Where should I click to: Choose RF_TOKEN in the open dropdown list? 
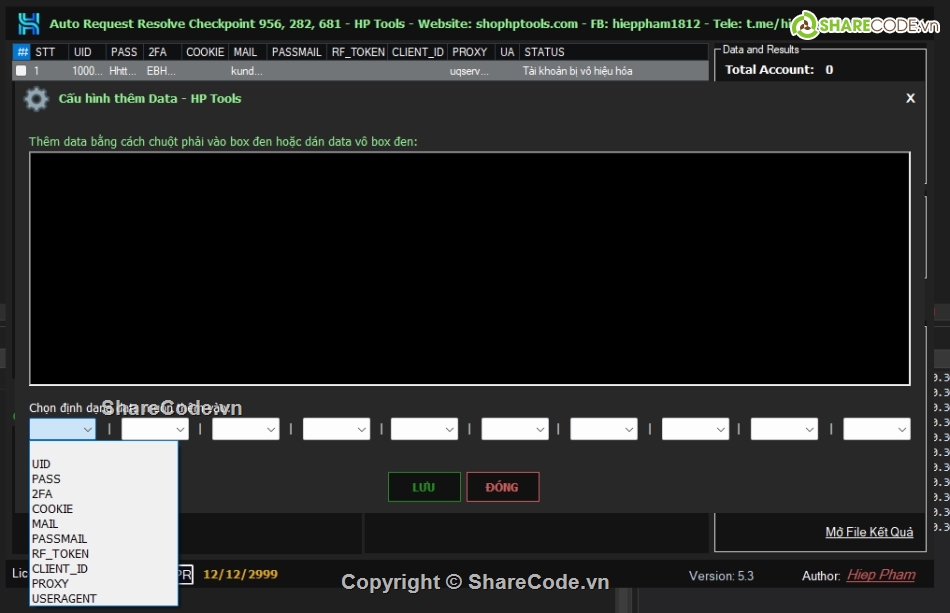[104, 554]
